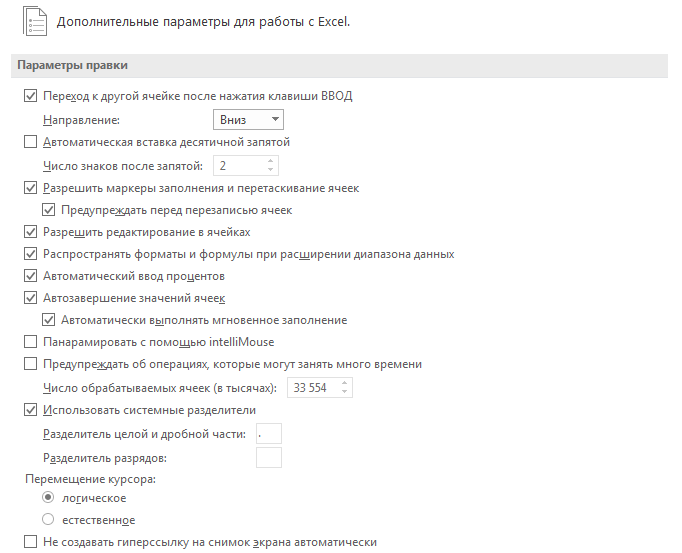Screen dimensions: 682x553
Task: Select the 'естественное' cursor movement radio button
Action: point(48,520)
